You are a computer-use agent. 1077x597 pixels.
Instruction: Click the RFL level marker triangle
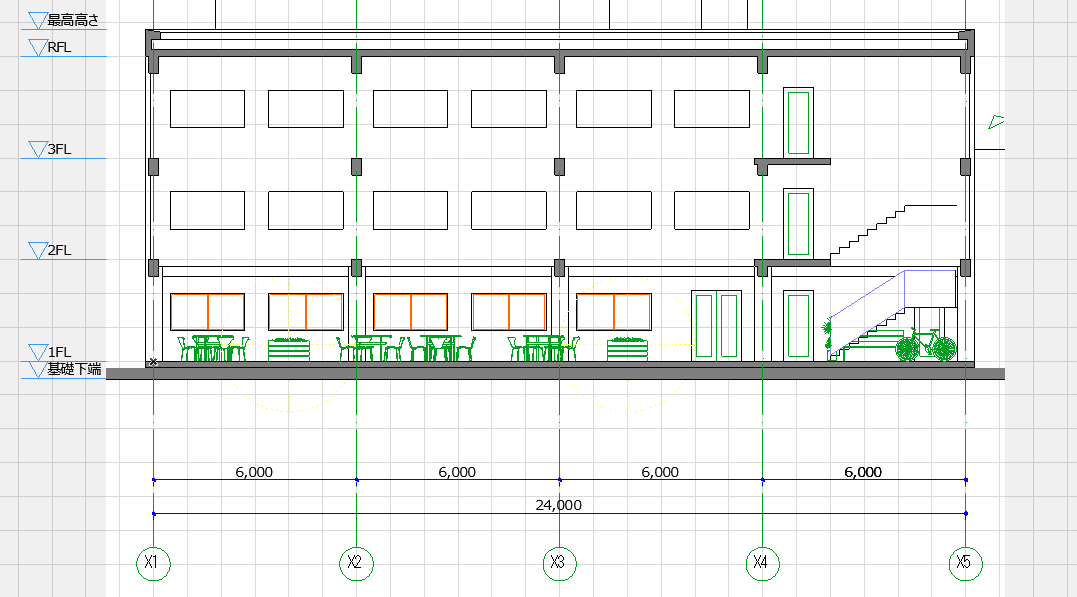coord(37,47)
